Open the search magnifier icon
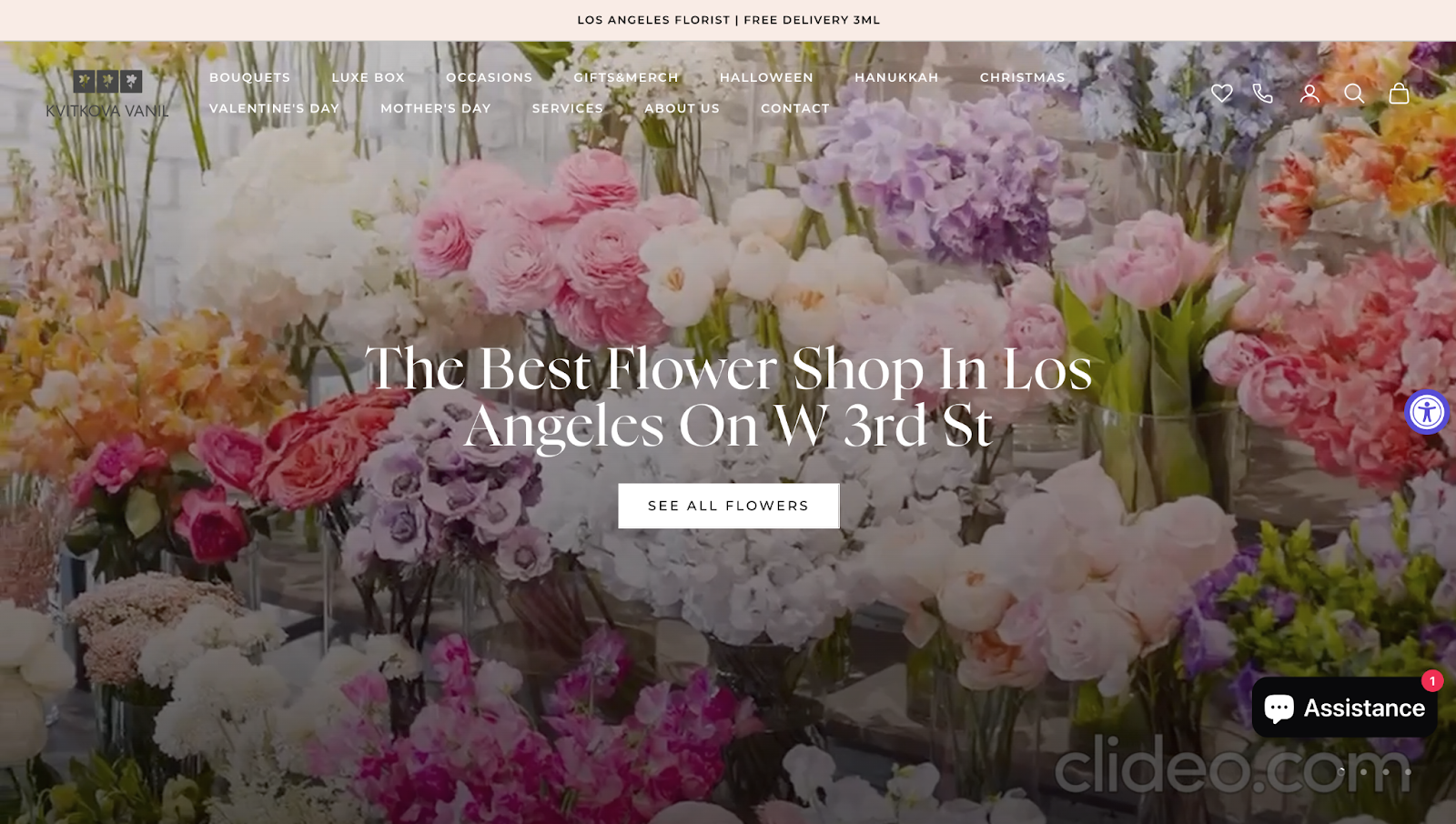Screen dimensions: 1456x824 (x=1354, y=93)
